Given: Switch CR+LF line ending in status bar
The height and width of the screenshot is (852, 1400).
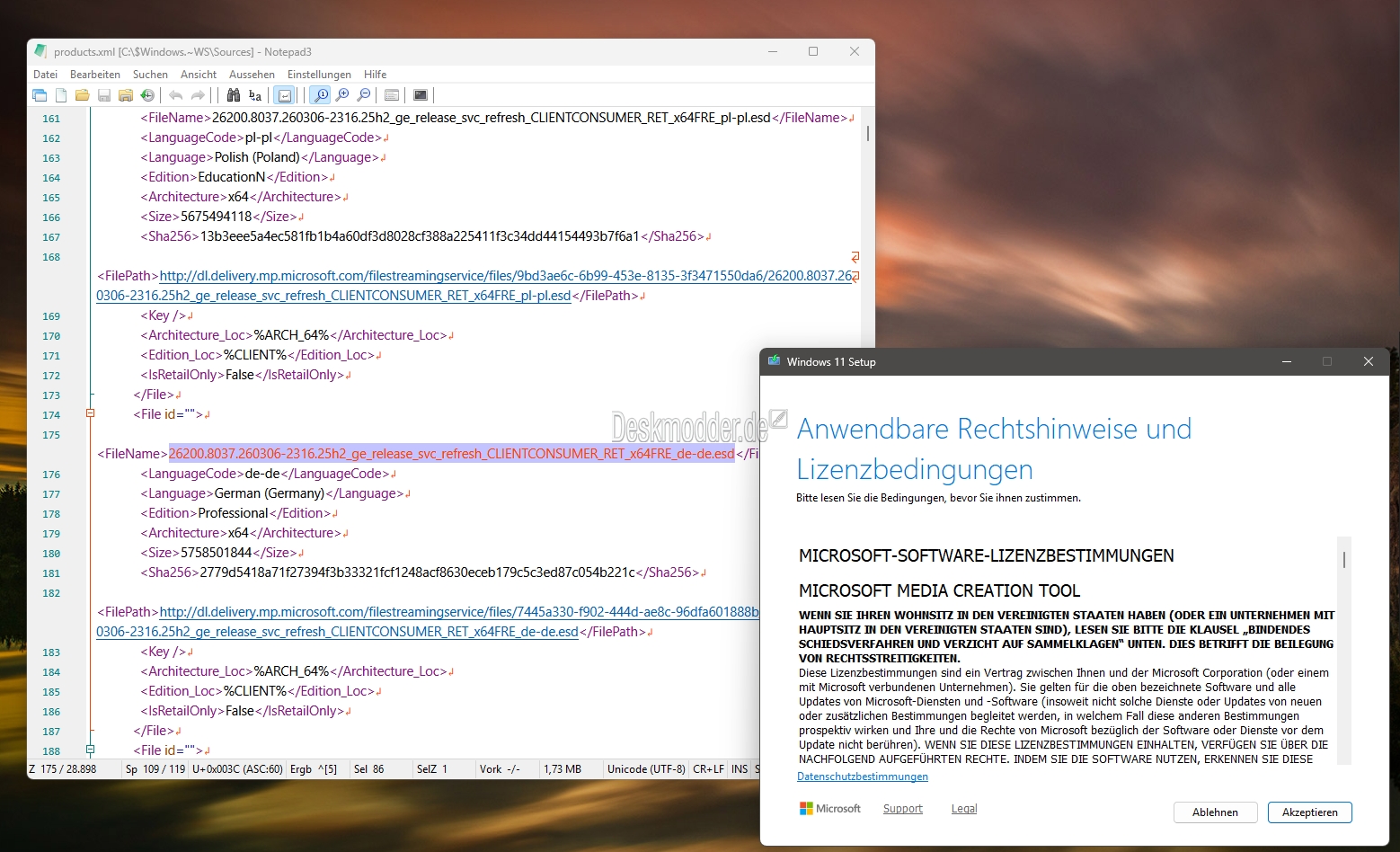Looking at the screenshot, I should tap(708, 769).
